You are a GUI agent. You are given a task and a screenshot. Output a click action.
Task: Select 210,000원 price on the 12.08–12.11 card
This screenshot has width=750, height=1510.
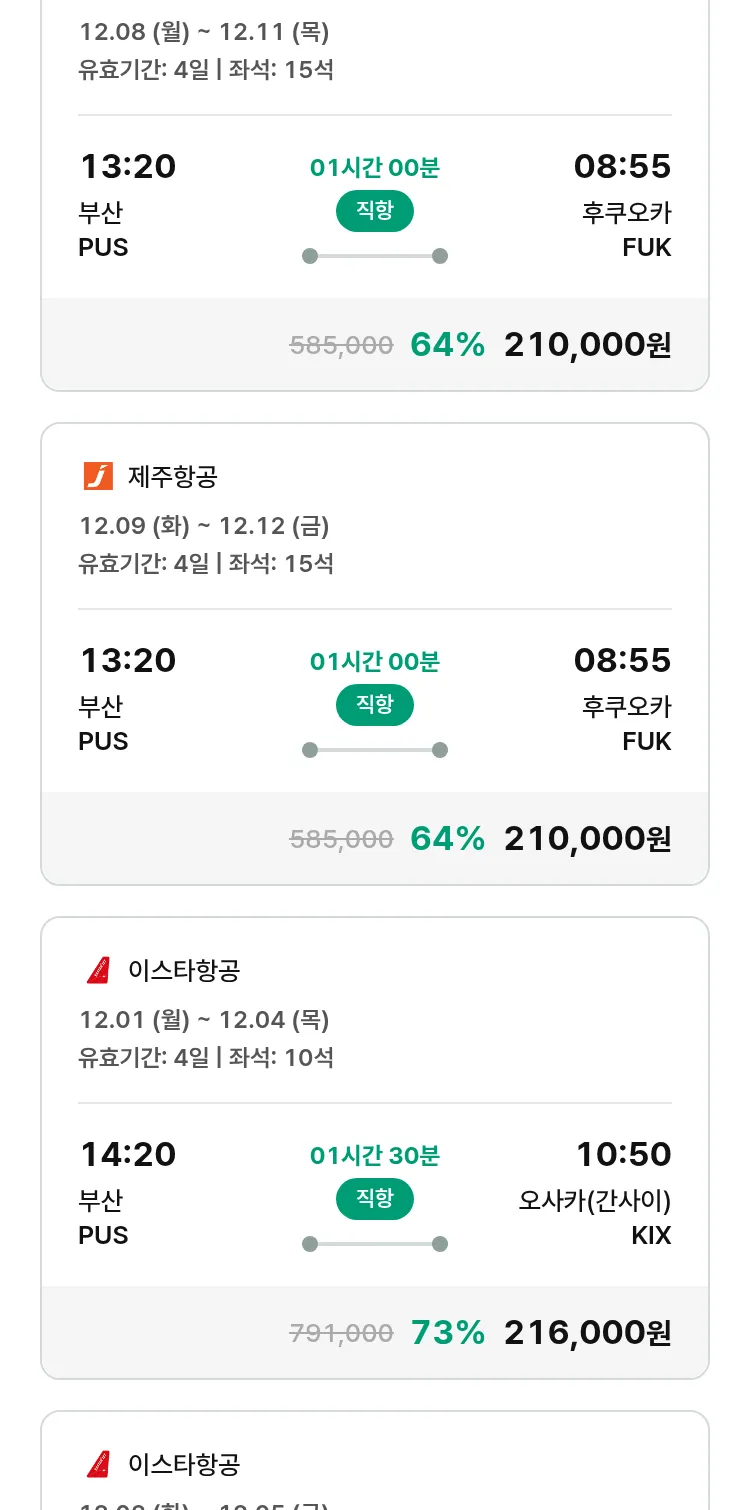pos(587,345)
